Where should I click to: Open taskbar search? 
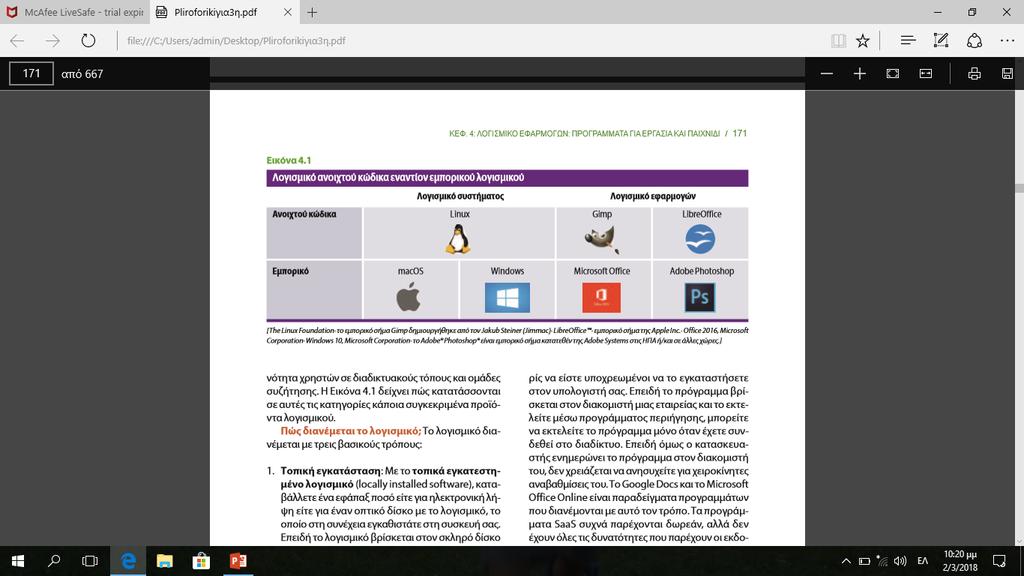[x=54, y=561]
